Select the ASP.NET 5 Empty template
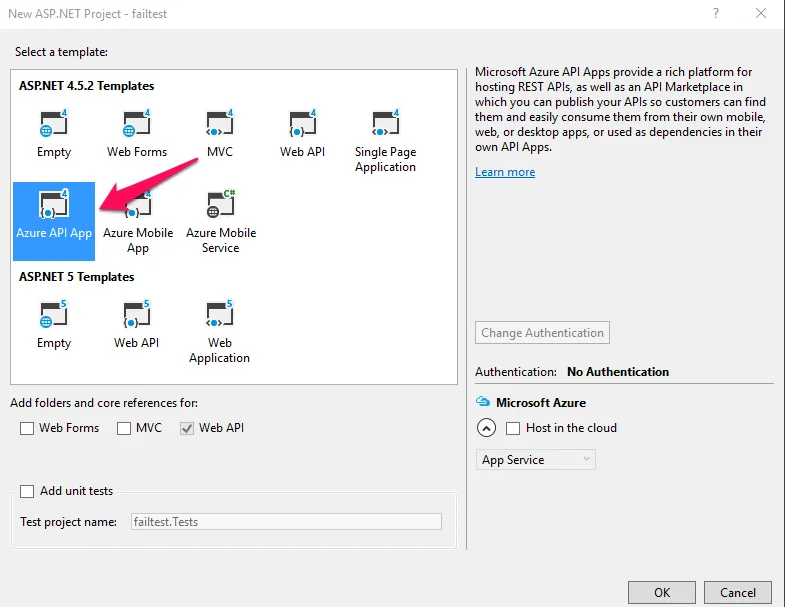Image resolution: width=785 pixels, height=607 pixels. [54, 325]
